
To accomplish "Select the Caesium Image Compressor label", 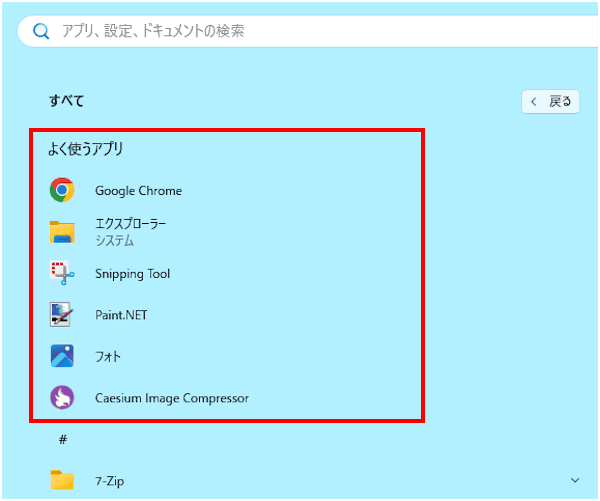I will click(x=172, y=398).
